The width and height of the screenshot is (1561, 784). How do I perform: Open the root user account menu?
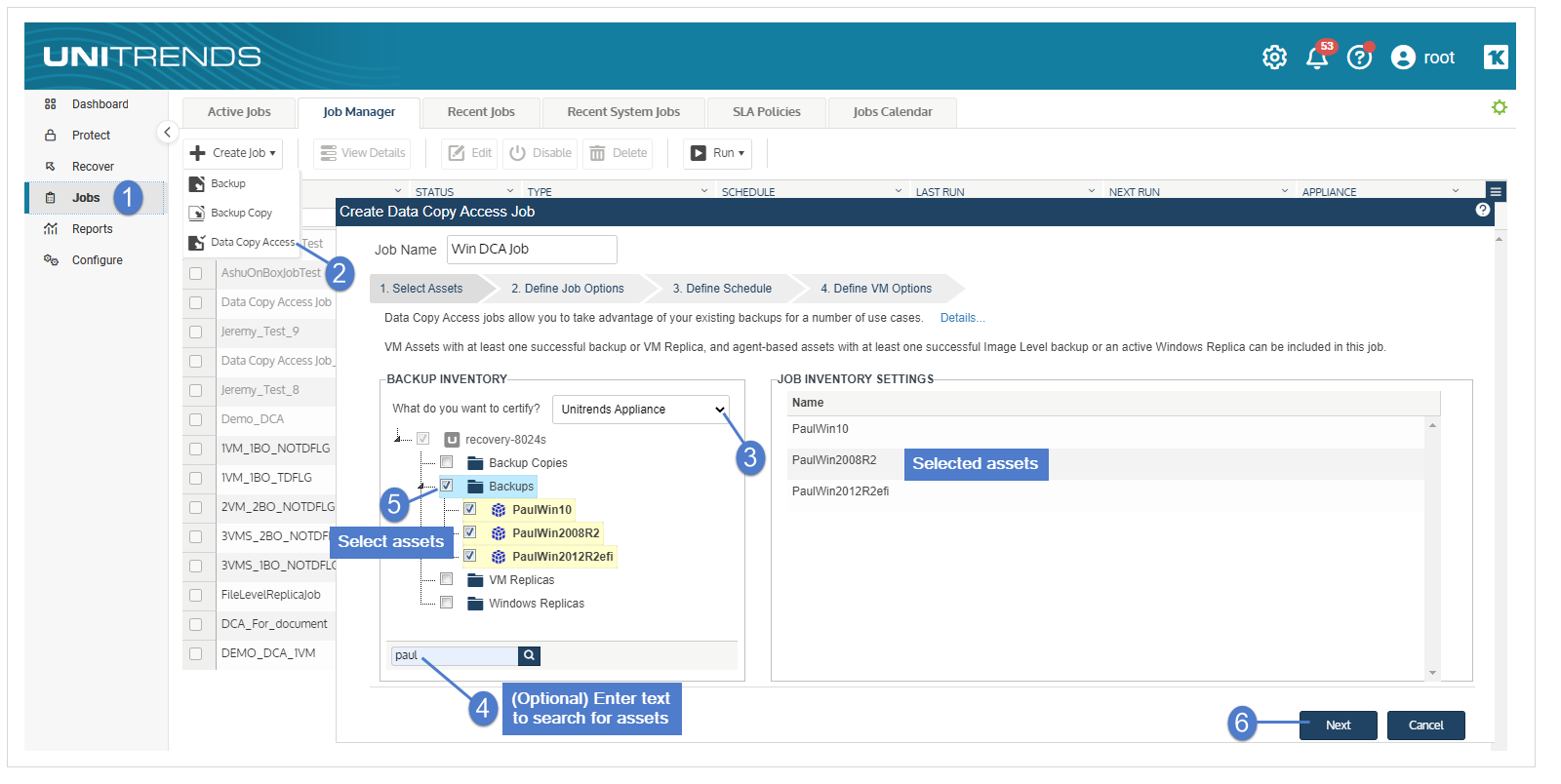(x=1423, y=58)
